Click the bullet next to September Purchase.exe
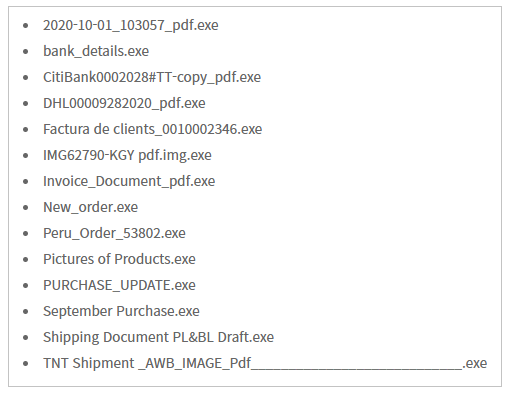The image size is (510, 396). point(26,312)
